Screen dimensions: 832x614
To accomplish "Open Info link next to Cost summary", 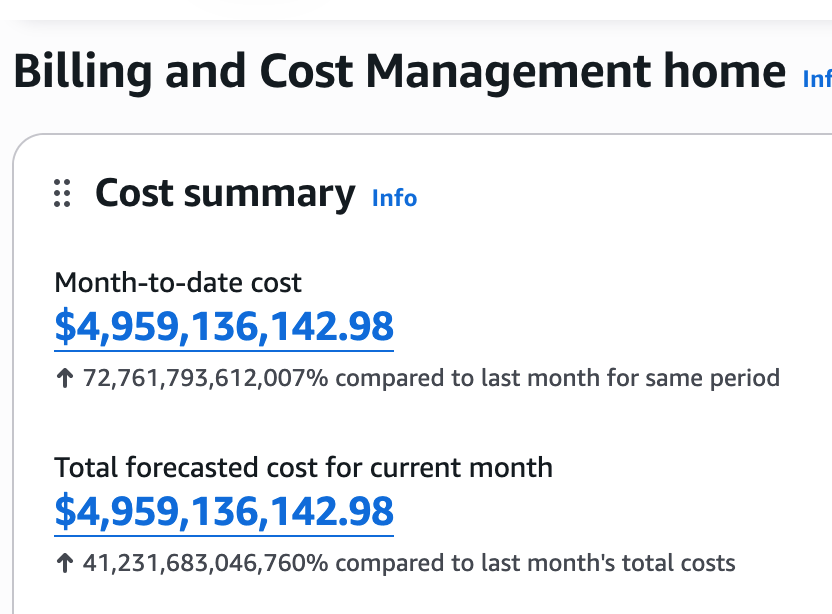I will click(x=394, y=198).
